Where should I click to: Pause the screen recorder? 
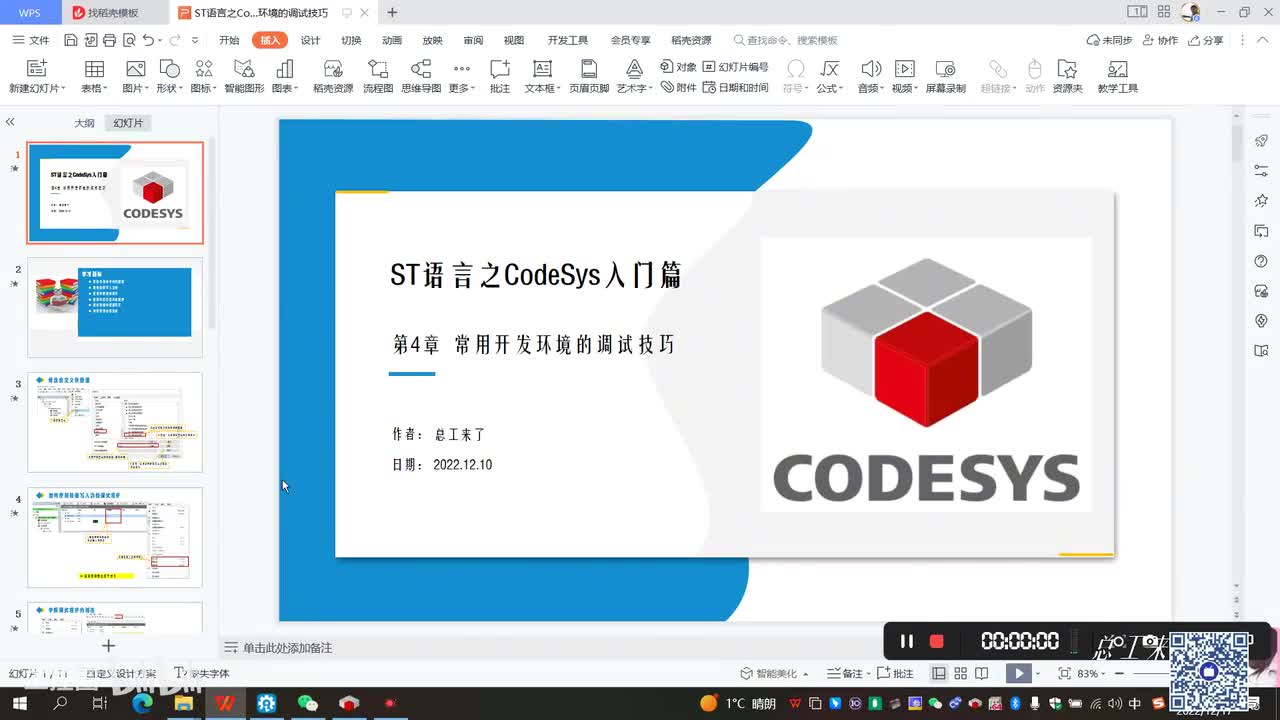[x=907, y=641]
